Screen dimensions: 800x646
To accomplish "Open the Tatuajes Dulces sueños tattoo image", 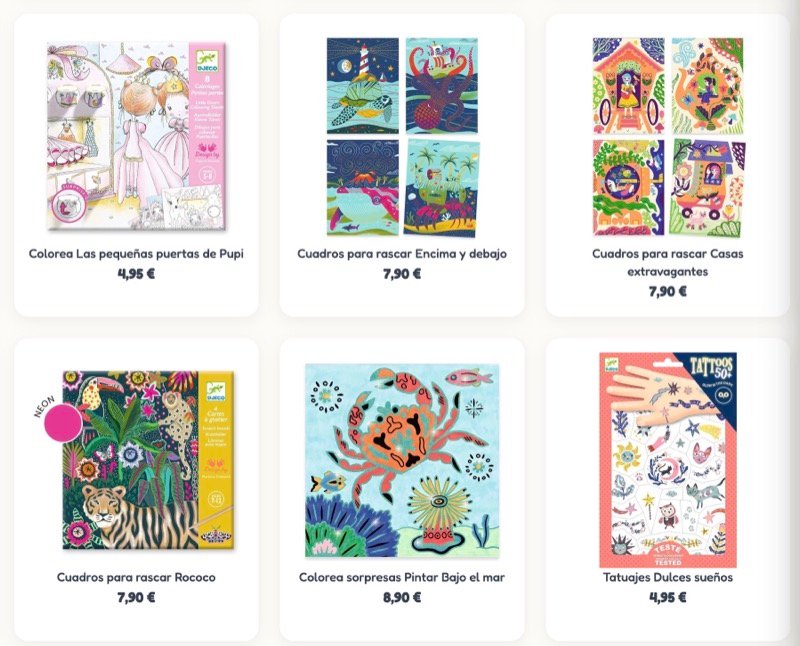I will [668, 460].
